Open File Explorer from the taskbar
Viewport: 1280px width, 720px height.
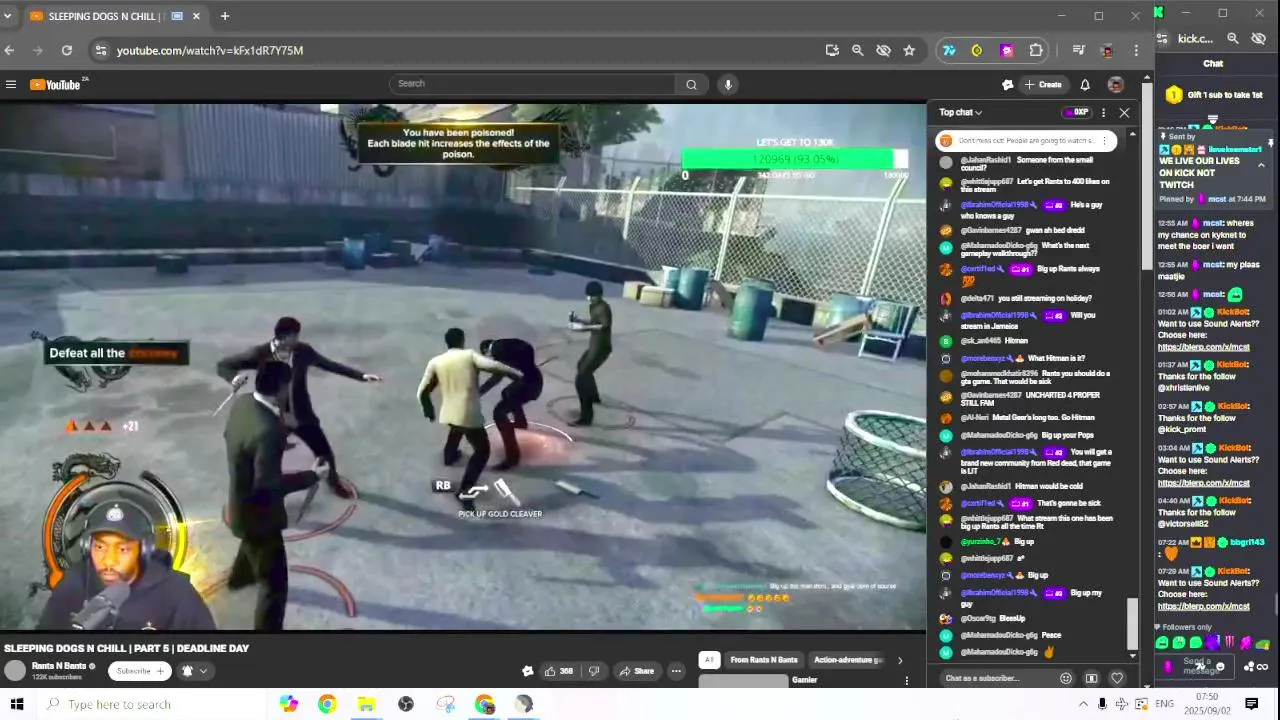(366, 704)
